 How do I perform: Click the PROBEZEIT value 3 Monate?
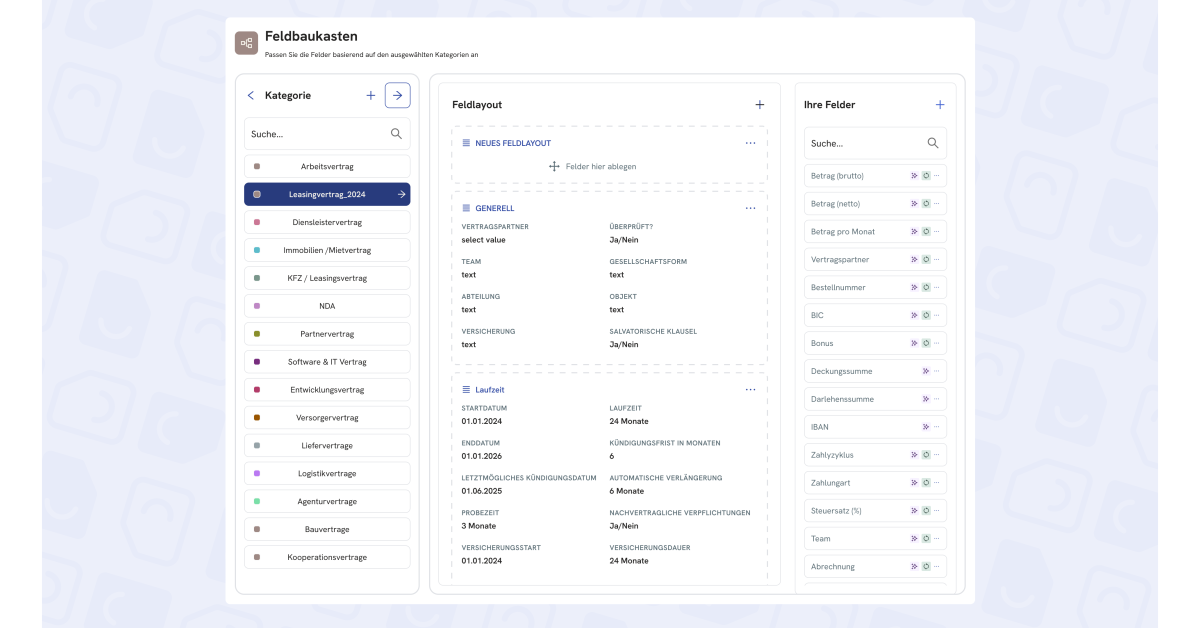click(x=479, y=526)
